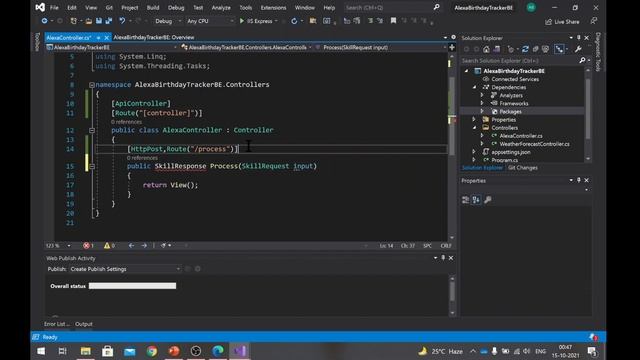This screenshot has width=640, height=360.
Task: Open the Windows Start menu
Action: [x=41, y=351]
